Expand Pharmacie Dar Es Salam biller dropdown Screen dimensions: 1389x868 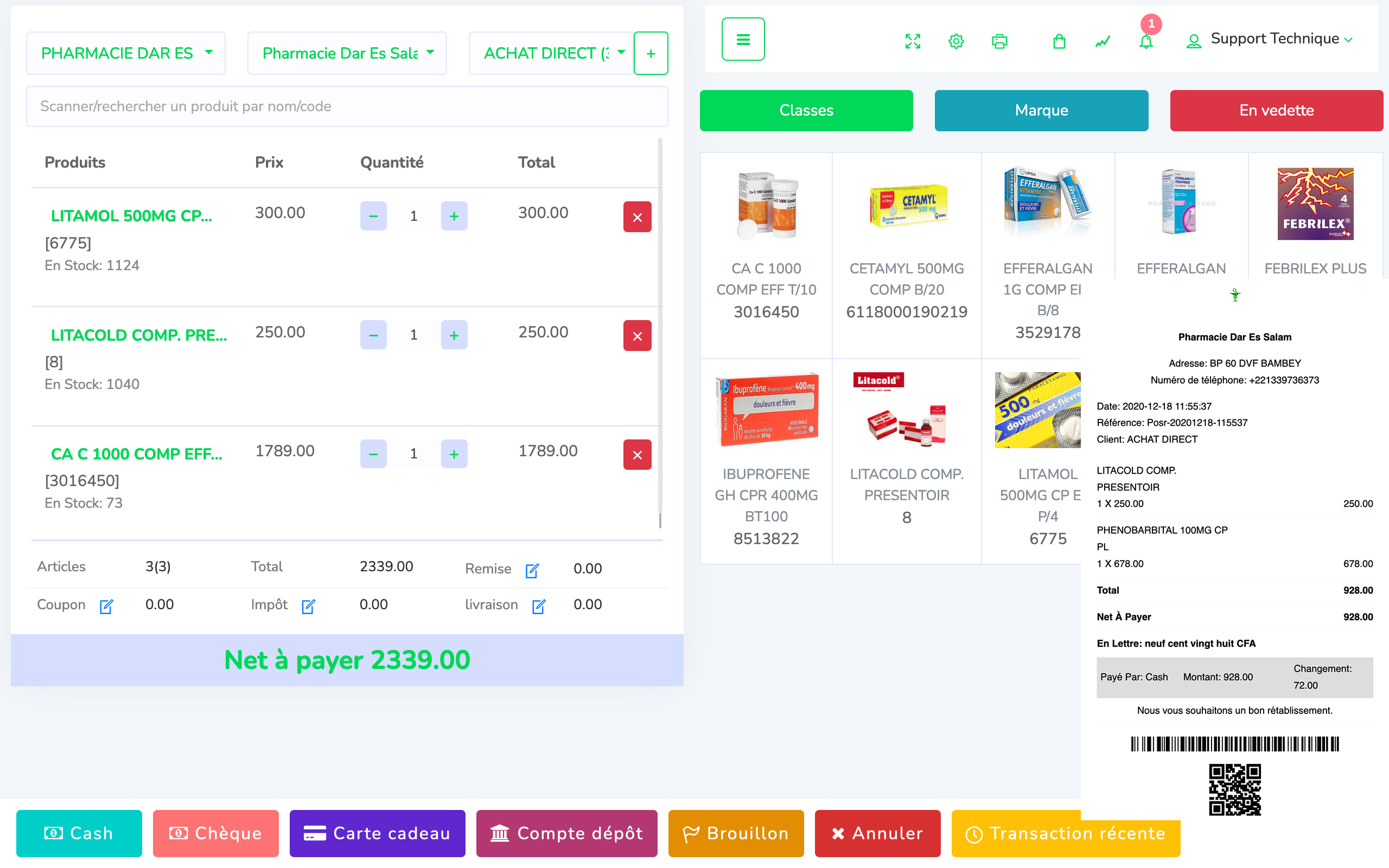pos(347,53)
